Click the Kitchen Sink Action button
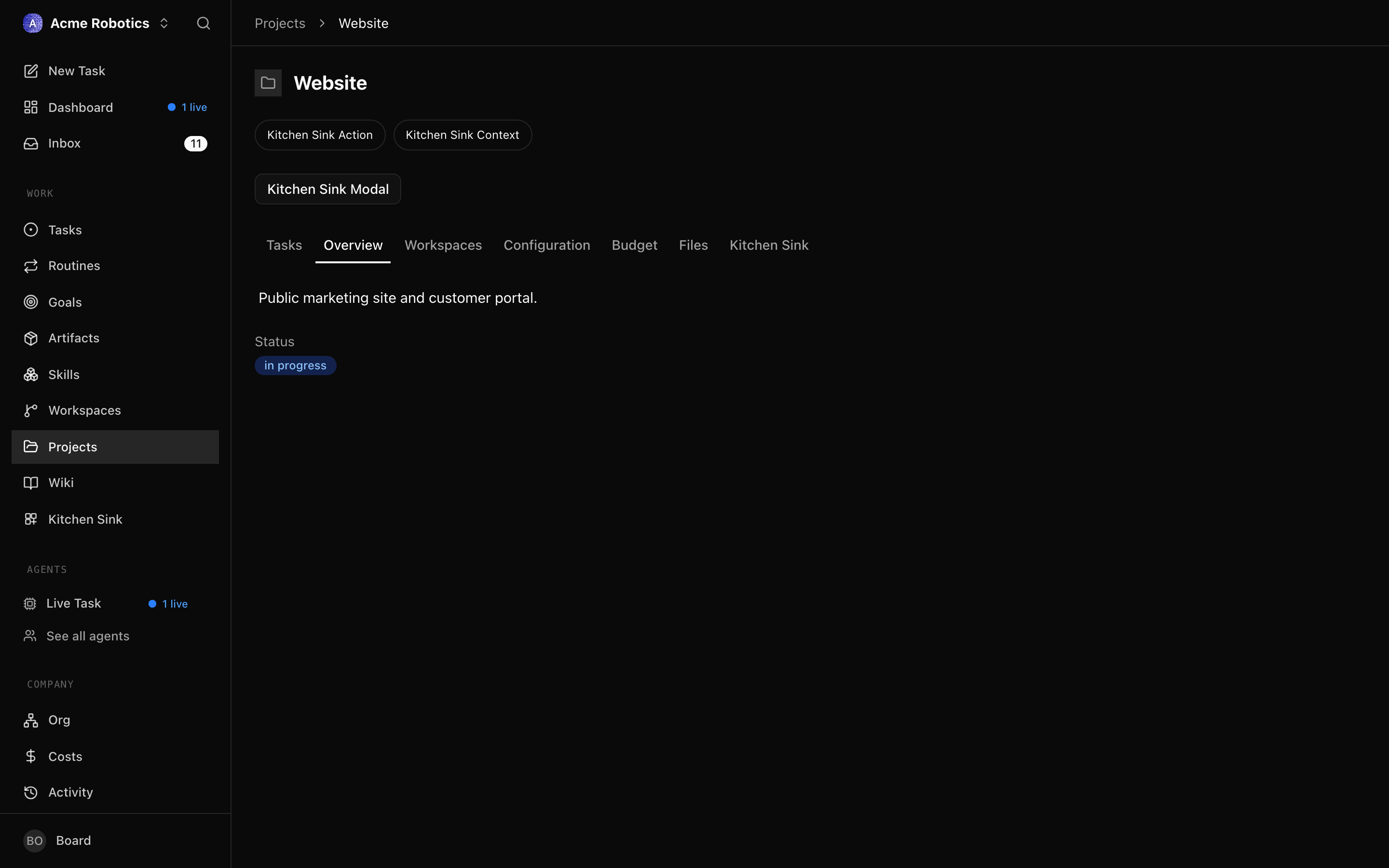Screen dimensions: 1389x868 click(x=320, y=135)
